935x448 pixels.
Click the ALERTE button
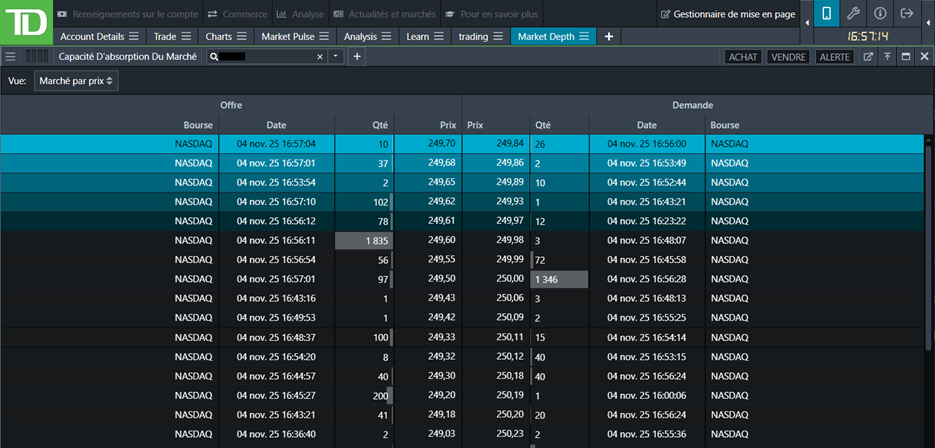click(x=835, y=57)
